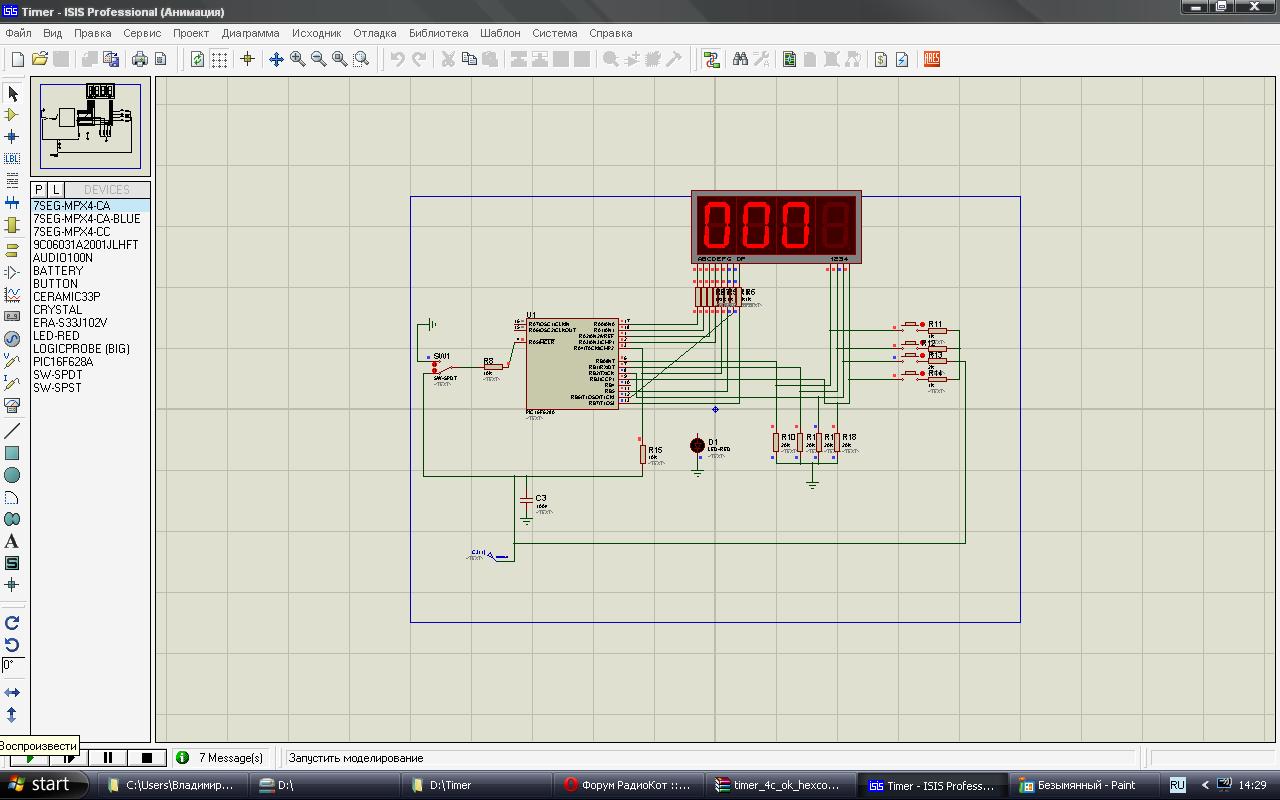1280x800 pixels.
Task: Select PIC16F628A in the devices list
Action: (63, 362)
